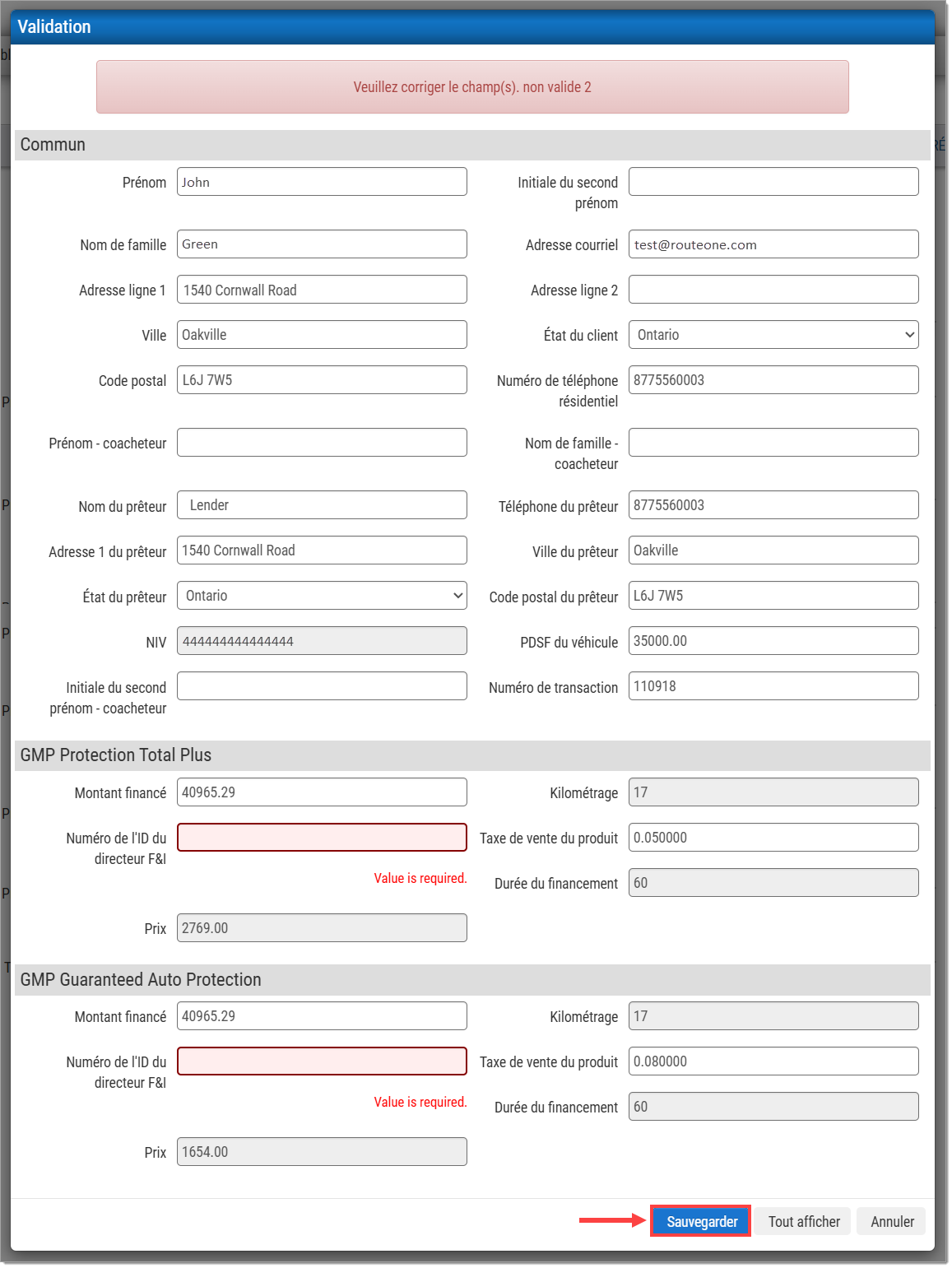Image resolution: width=952 pixels, height=1268 pixels.
Task: Focus the Prénom - coacheteur field
Action: (x=322, y=443)
